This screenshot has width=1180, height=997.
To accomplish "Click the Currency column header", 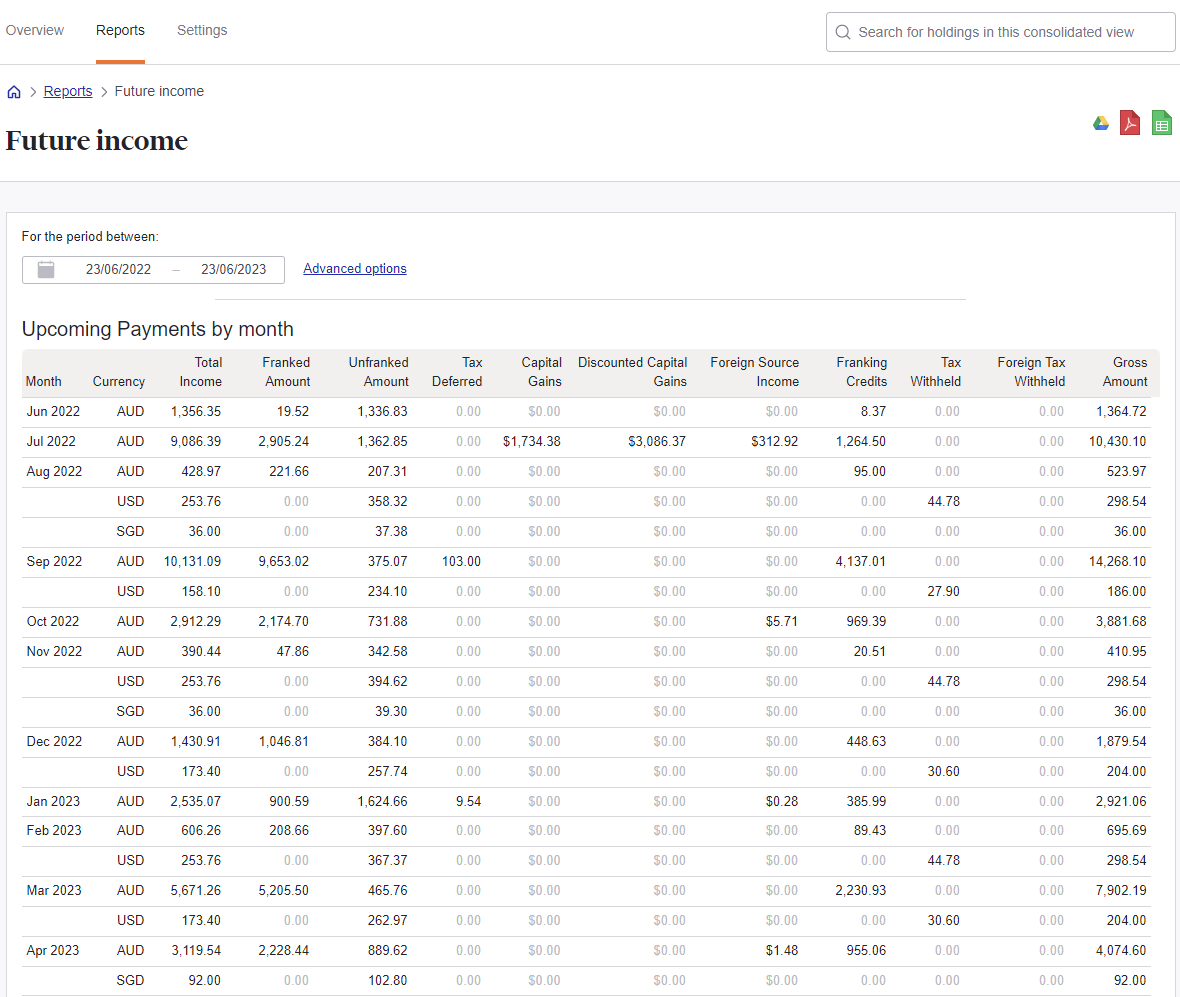I will [118, 381].
